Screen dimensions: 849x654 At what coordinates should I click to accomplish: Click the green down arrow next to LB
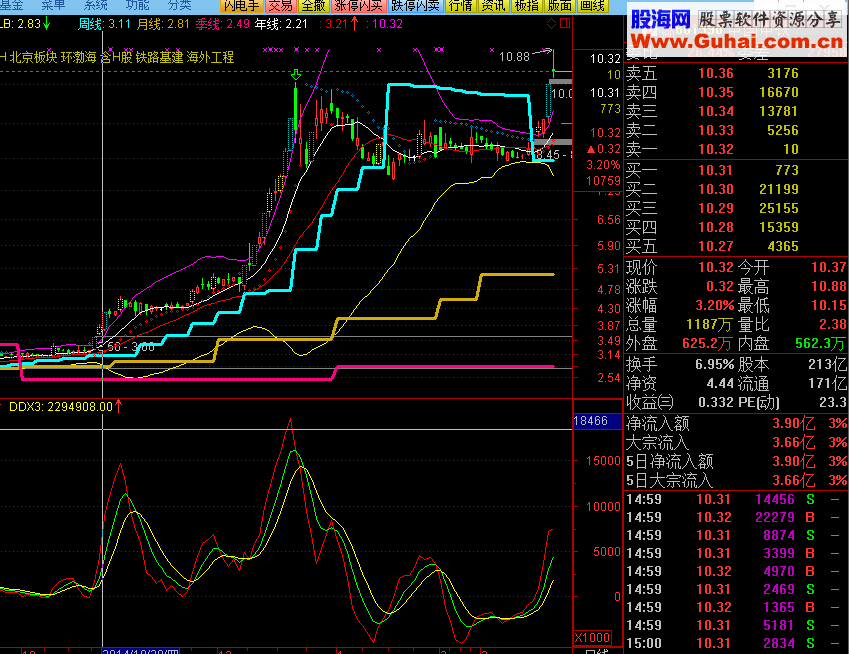(47, 23)
